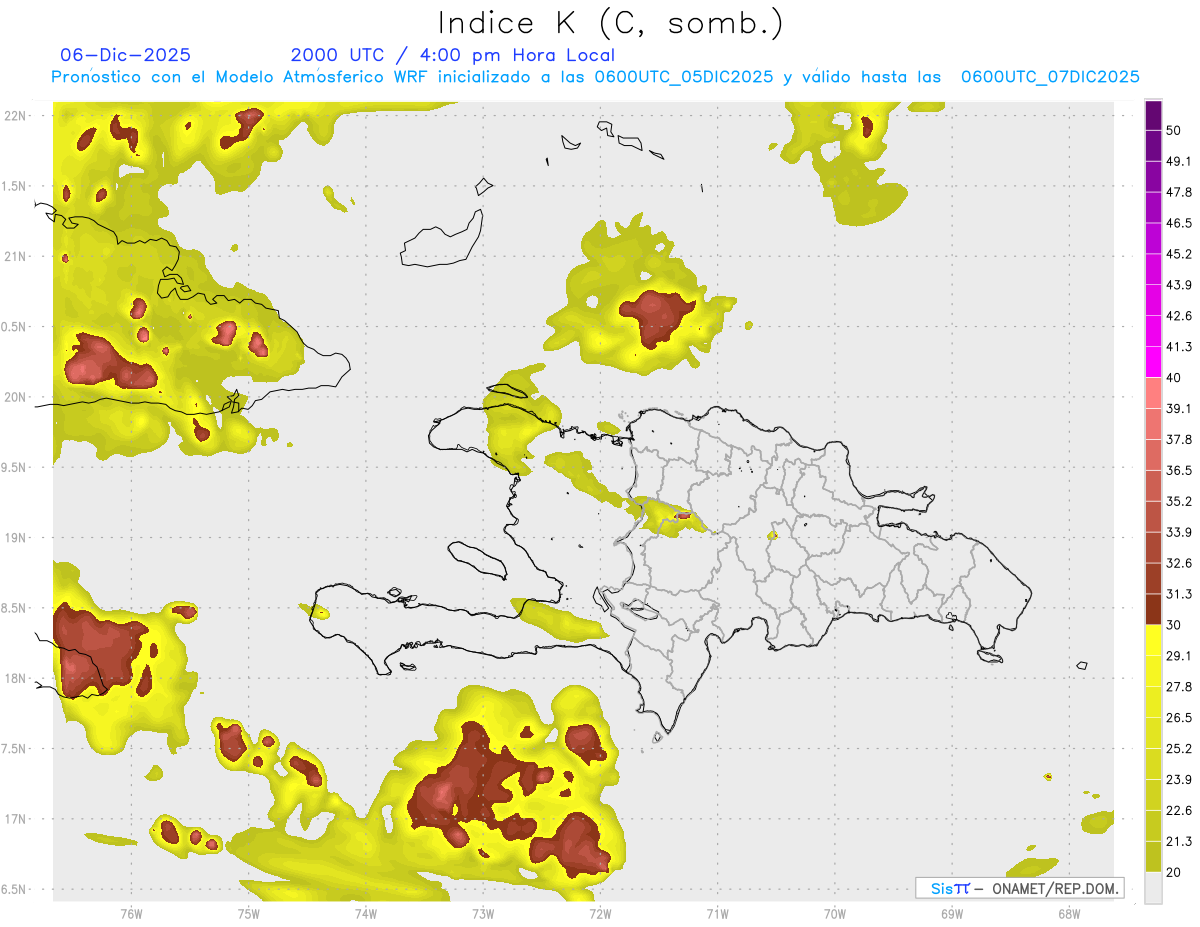Viewport: 1200px width, 927px height.
Task: Click the "41.3" legend value
Action: tap(1179, 347)
